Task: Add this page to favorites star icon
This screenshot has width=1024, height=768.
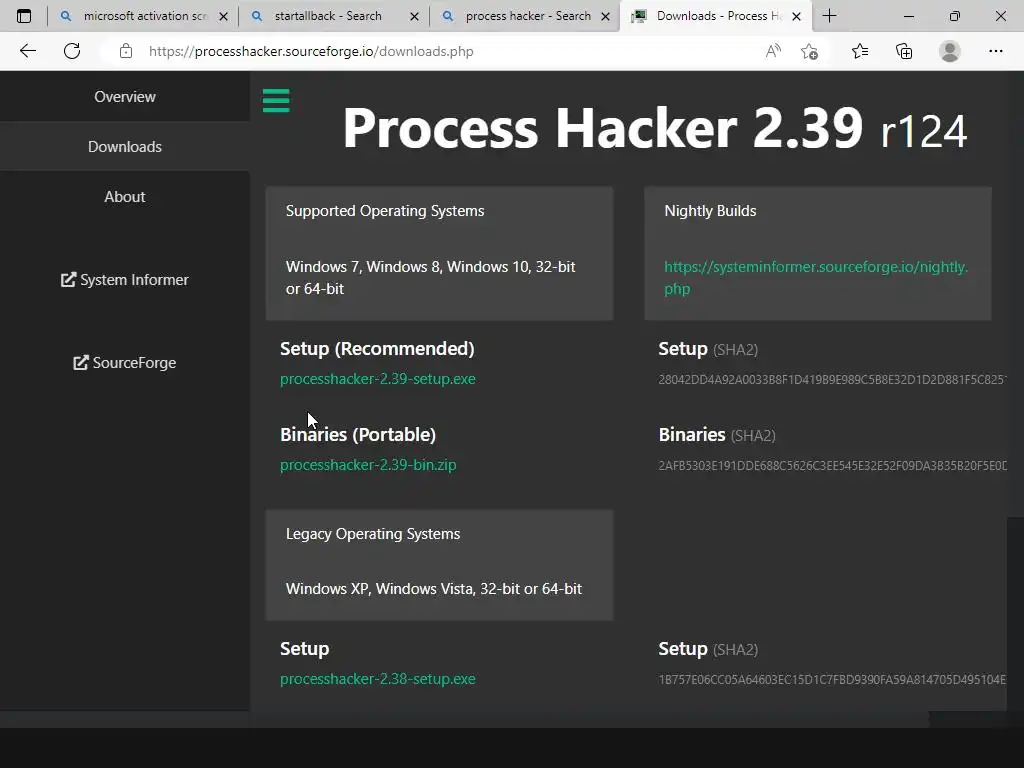Action: 809,51
